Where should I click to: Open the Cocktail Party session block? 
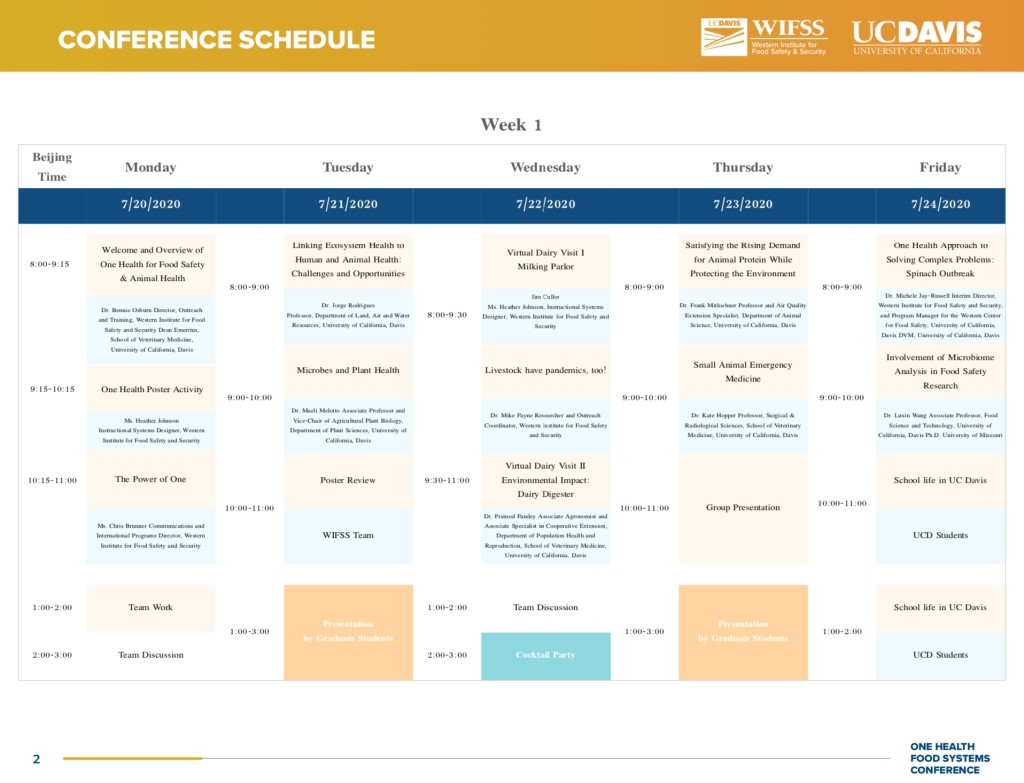pos(545,655)
